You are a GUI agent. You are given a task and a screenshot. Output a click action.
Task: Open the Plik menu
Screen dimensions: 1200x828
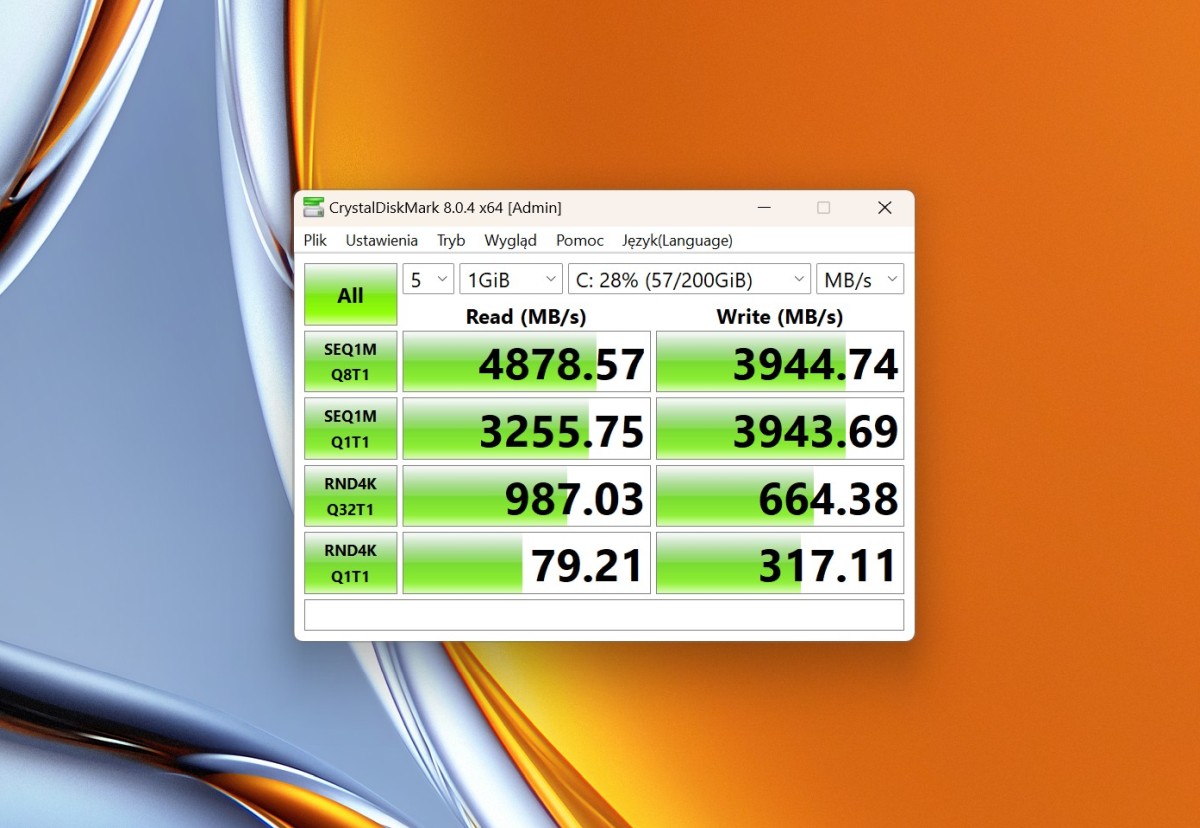[x=316, y=240]
